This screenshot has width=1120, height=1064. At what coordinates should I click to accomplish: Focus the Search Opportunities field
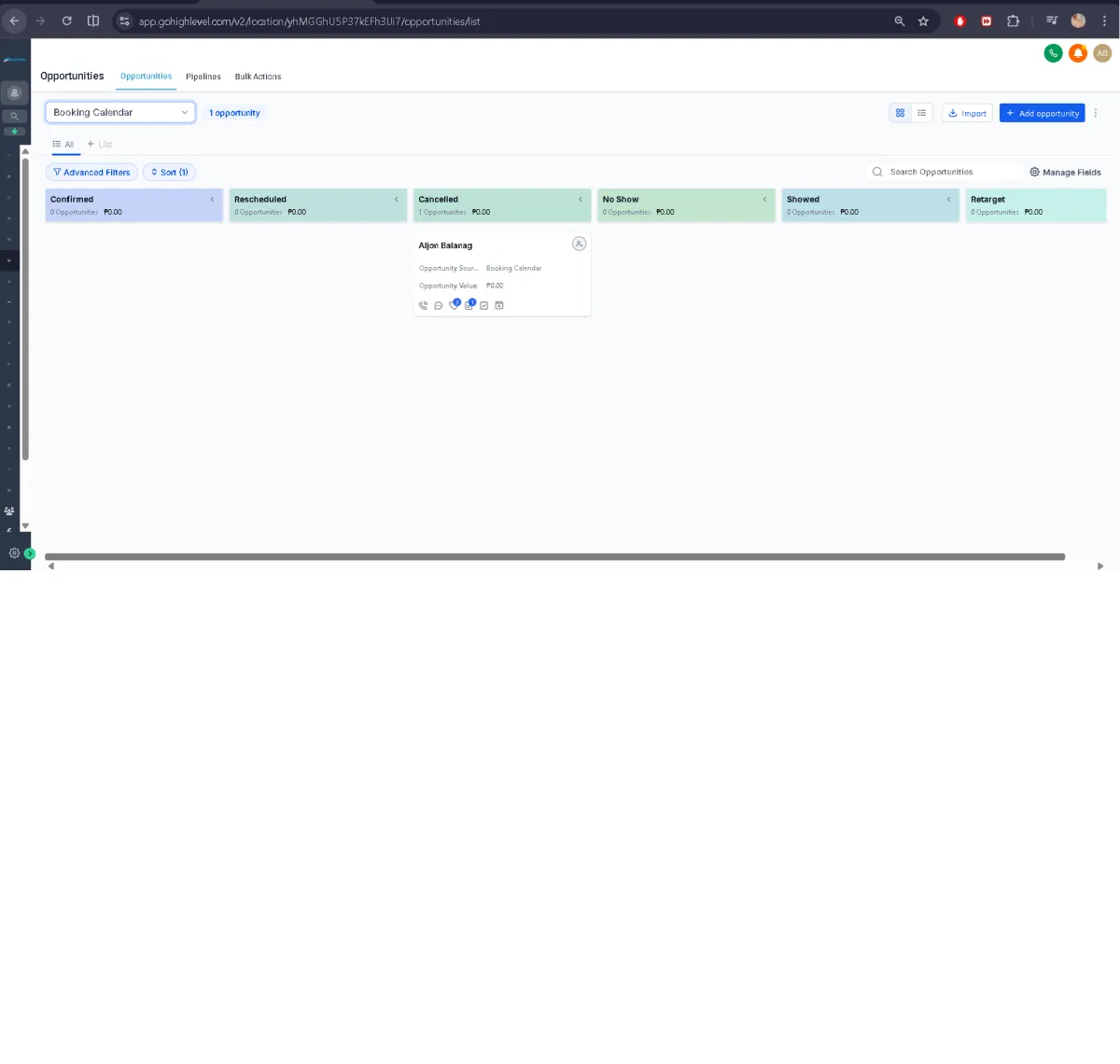coord(944,172)
